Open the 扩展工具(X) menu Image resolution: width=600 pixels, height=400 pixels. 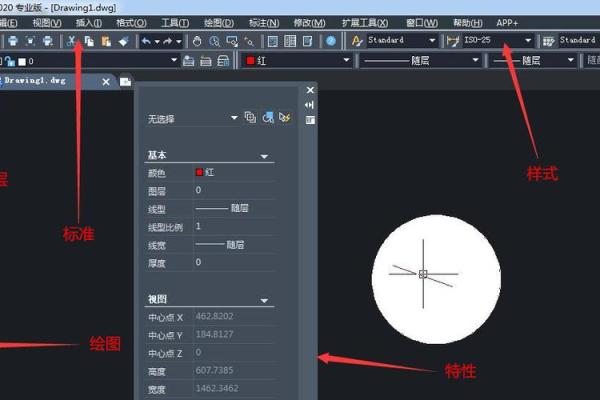pyautogui.click(x=365, y=23)
